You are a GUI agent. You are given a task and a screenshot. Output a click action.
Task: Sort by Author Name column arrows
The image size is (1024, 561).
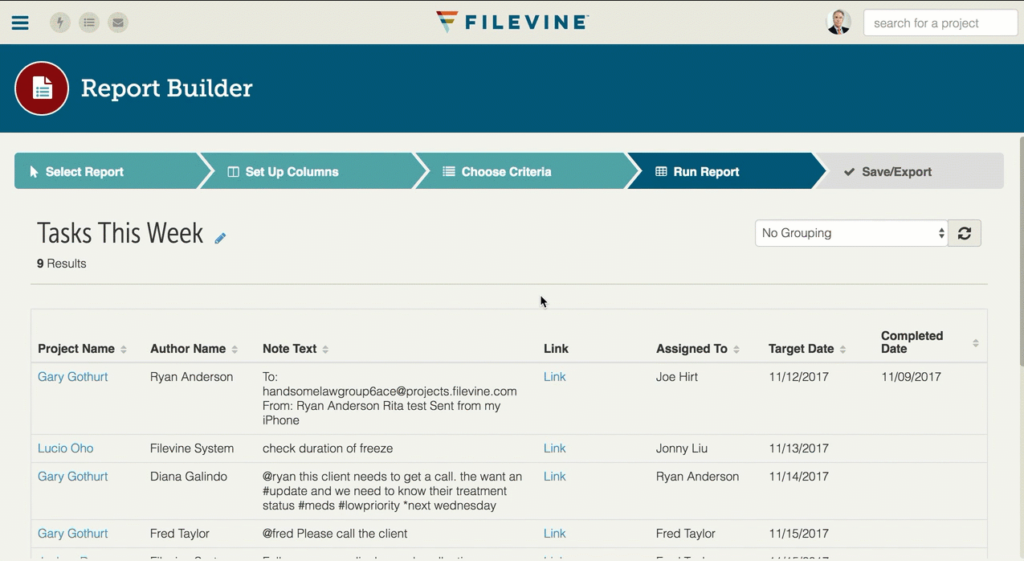(x=234, y=349)
